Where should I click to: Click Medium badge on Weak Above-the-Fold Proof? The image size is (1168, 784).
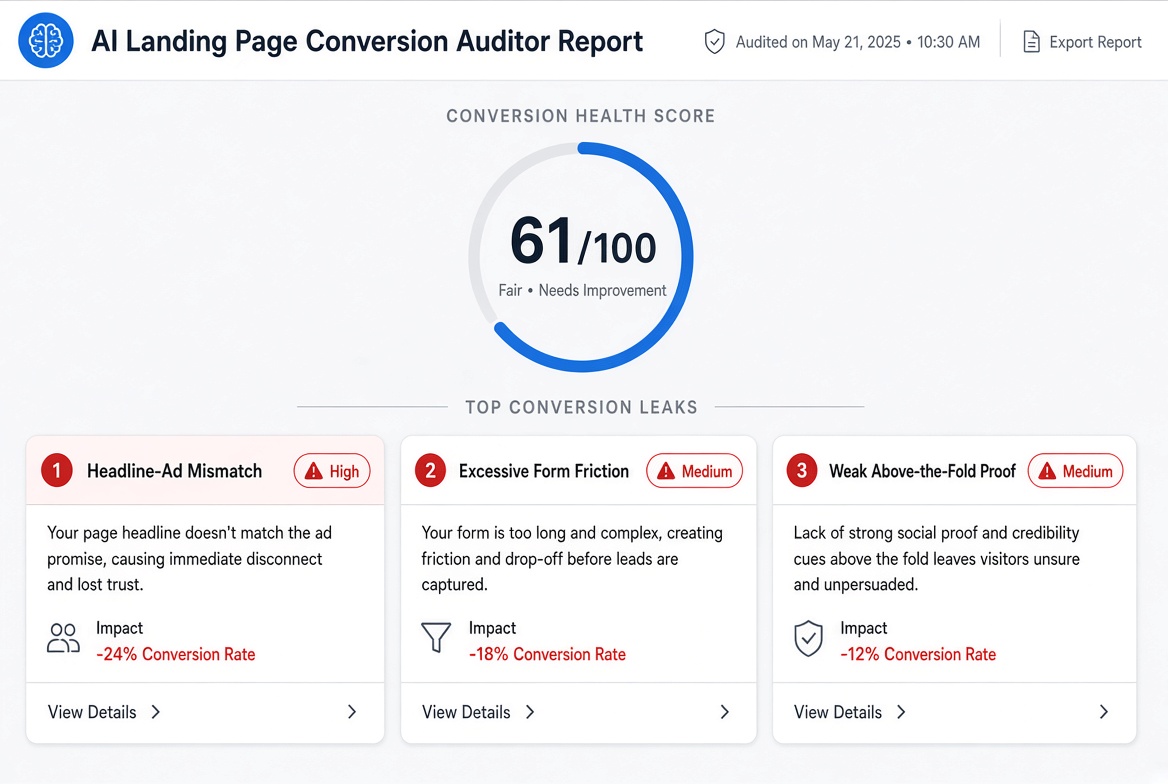point(1075,471)
